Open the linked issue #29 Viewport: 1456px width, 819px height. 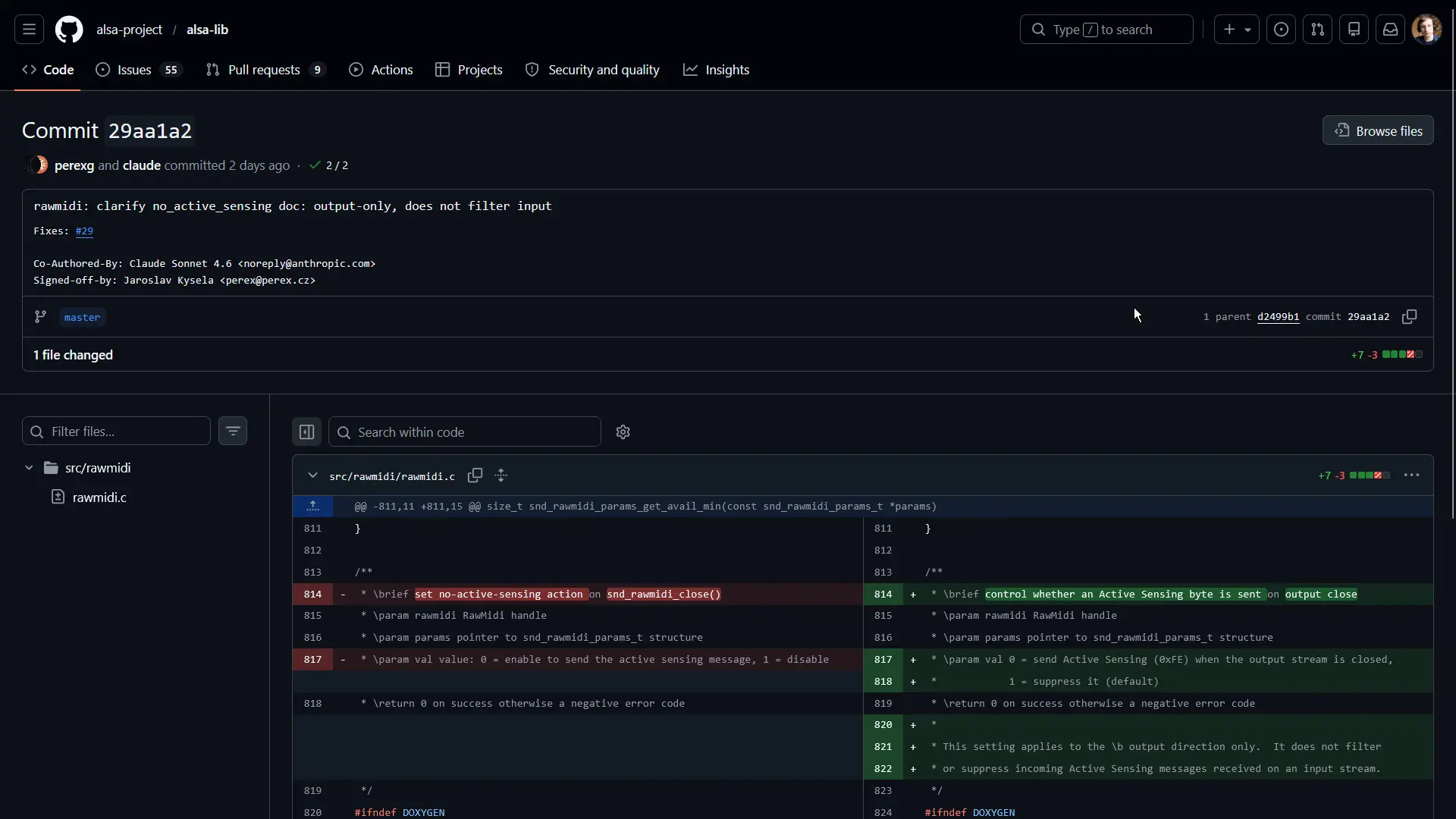84,231
